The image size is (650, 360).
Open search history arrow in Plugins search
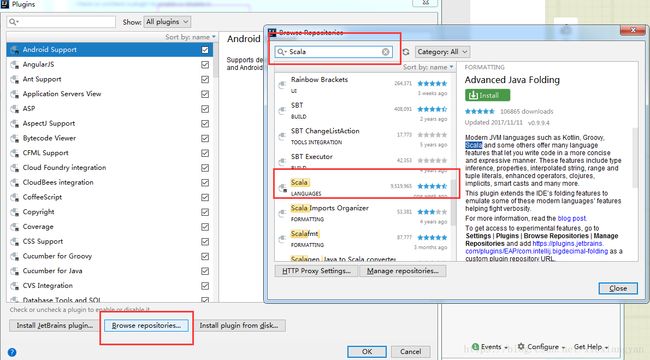coord(18,22)
